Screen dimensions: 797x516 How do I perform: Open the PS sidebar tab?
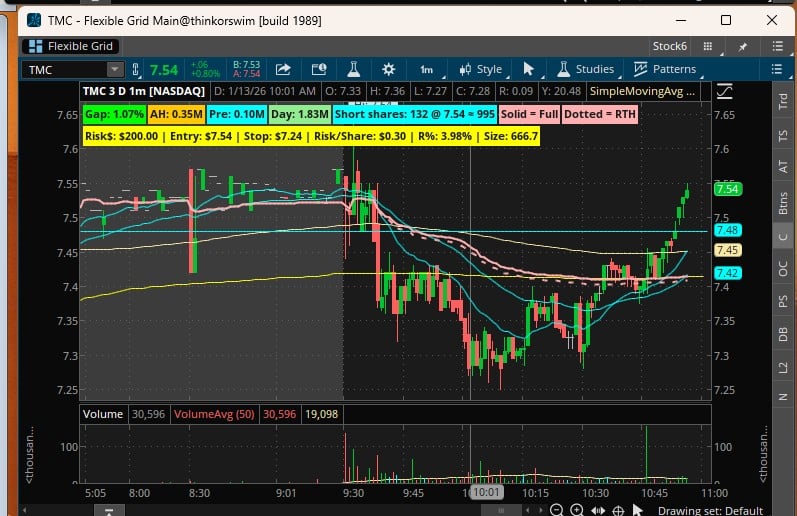point(783,301)
